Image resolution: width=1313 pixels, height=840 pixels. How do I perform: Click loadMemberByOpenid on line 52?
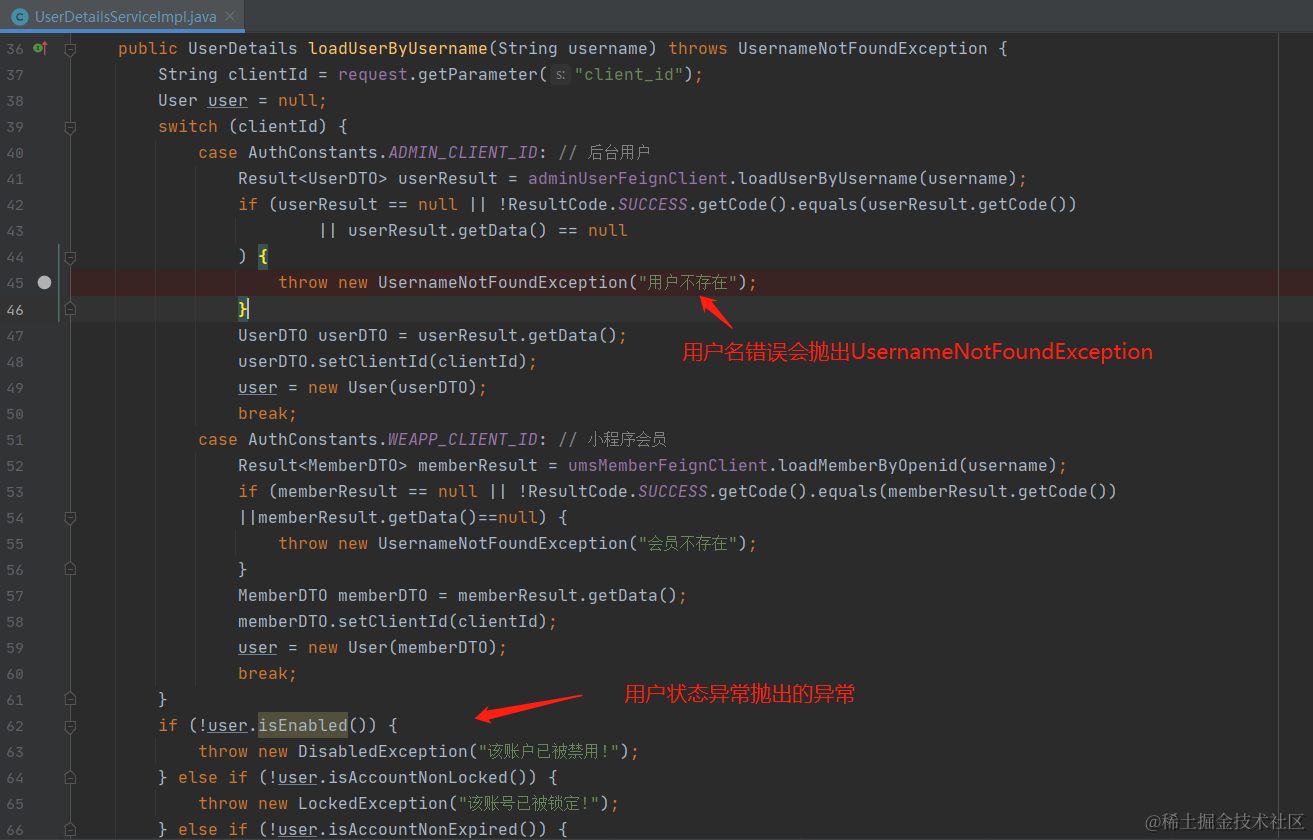pyautogui.click(x=868, y=465)
